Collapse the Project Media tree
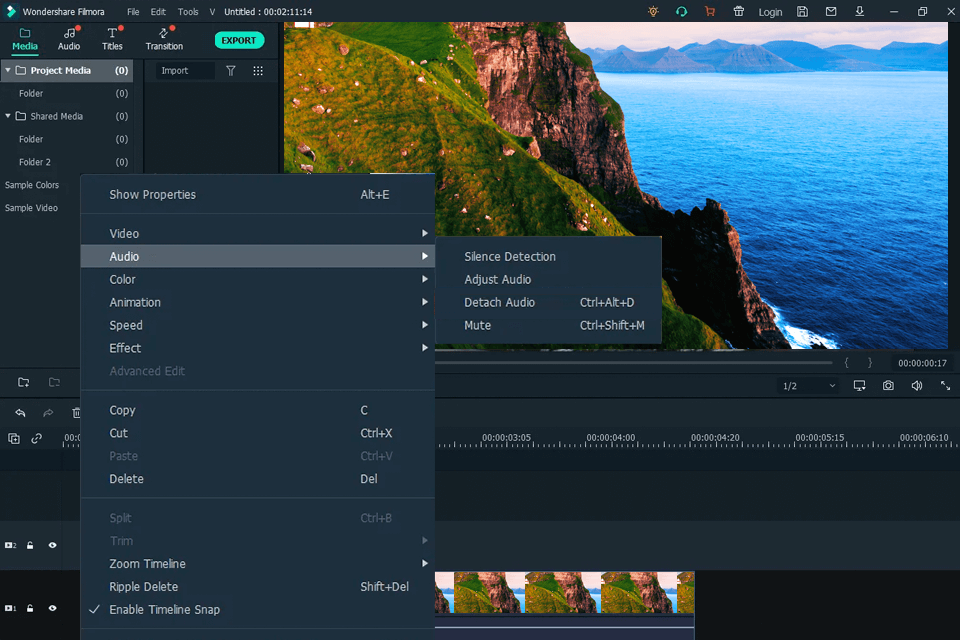This screenshot has width=960, height=640. point(8,70)
